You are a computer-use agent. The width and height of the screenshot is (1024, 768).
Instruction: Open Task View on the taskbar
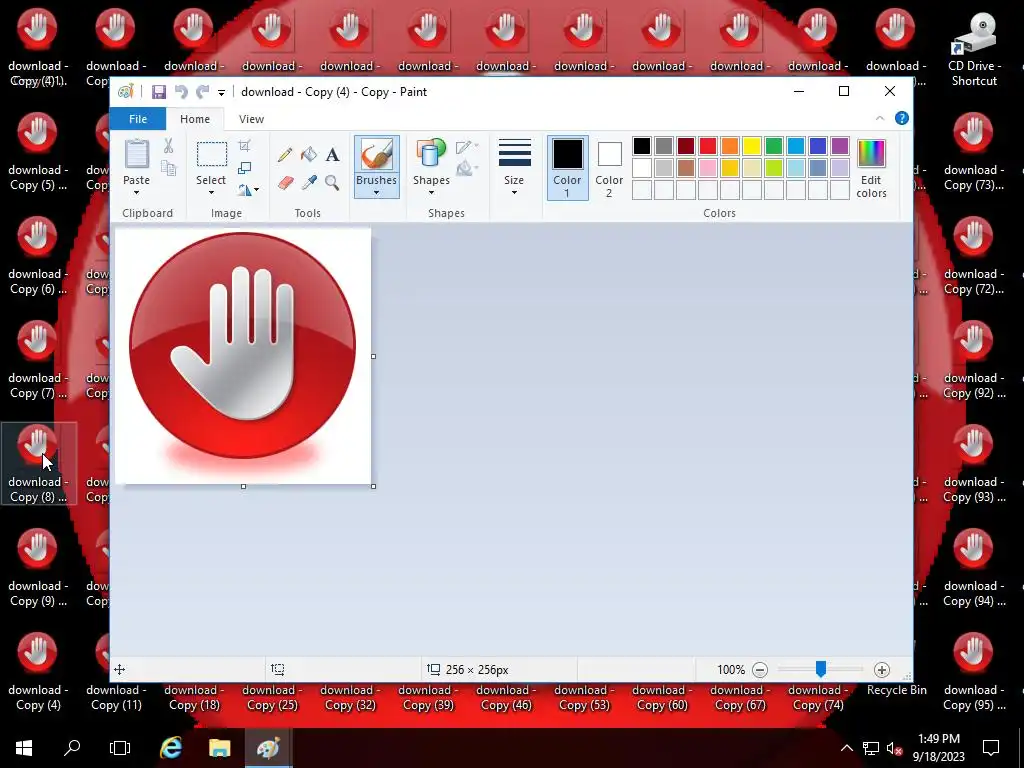click(x=120, y=748)
